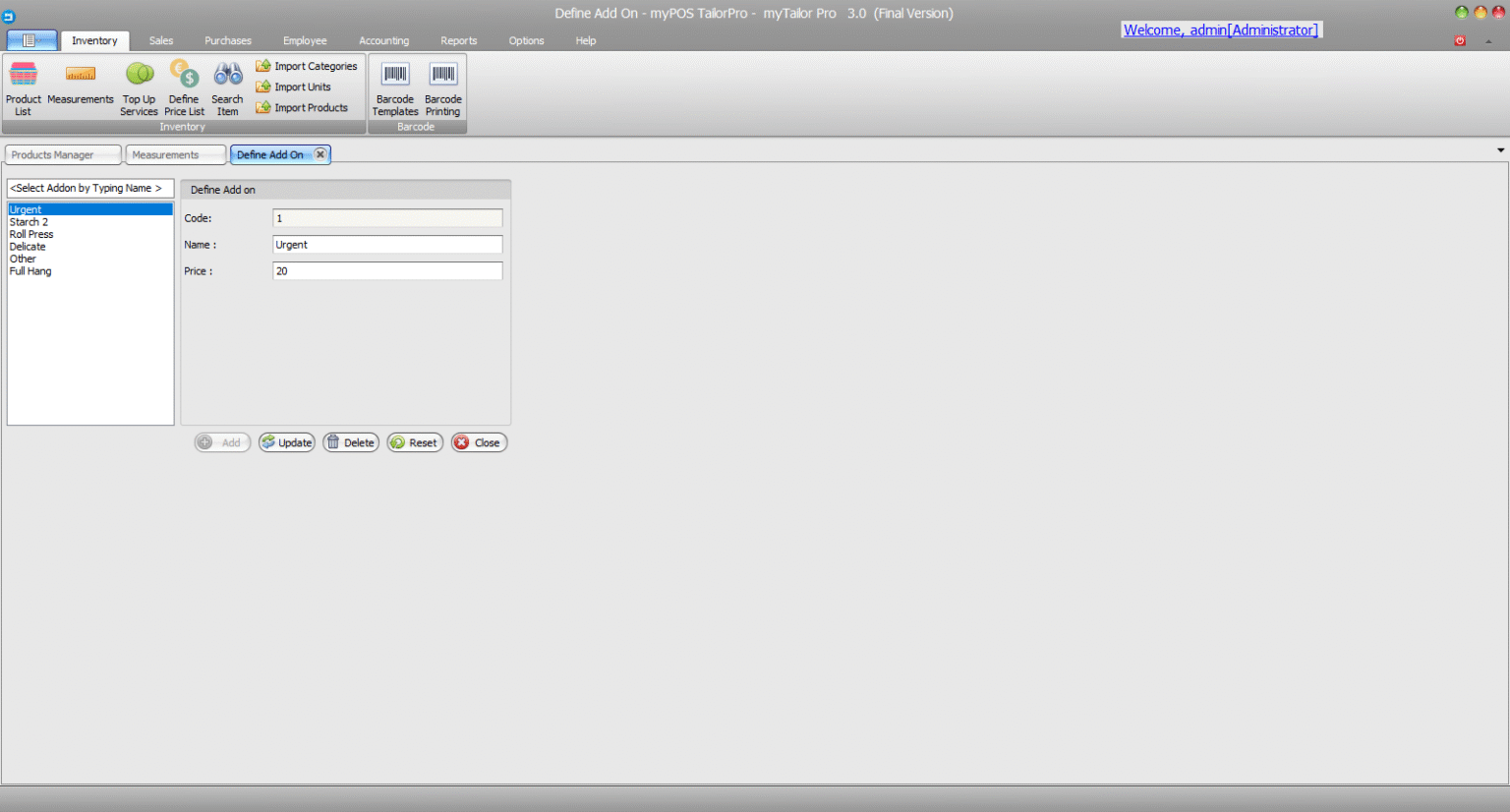This screenshot has width=1510, height=812.
Task: Launch the Search Item tool
Action: click(x=227, y=87)
